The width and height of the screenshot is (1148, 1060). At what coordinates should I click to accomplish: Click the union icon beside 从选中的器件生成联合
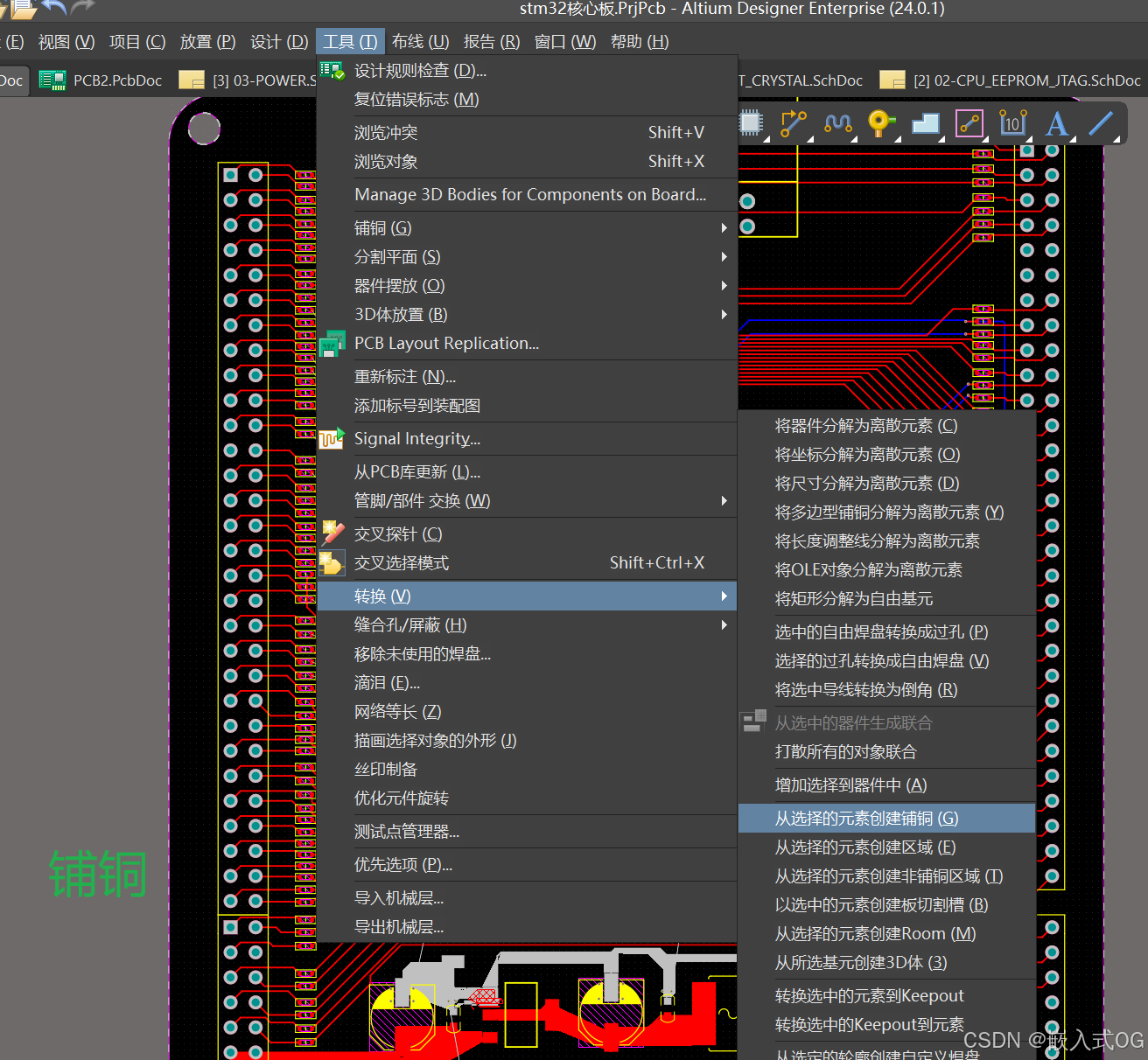[x=753, y=722]
